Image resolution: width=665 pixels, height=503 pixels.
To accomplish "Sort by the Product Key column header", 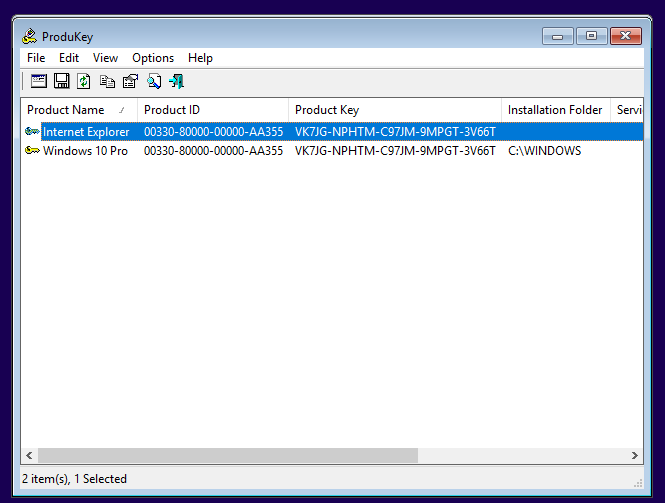I will [395, 110].
